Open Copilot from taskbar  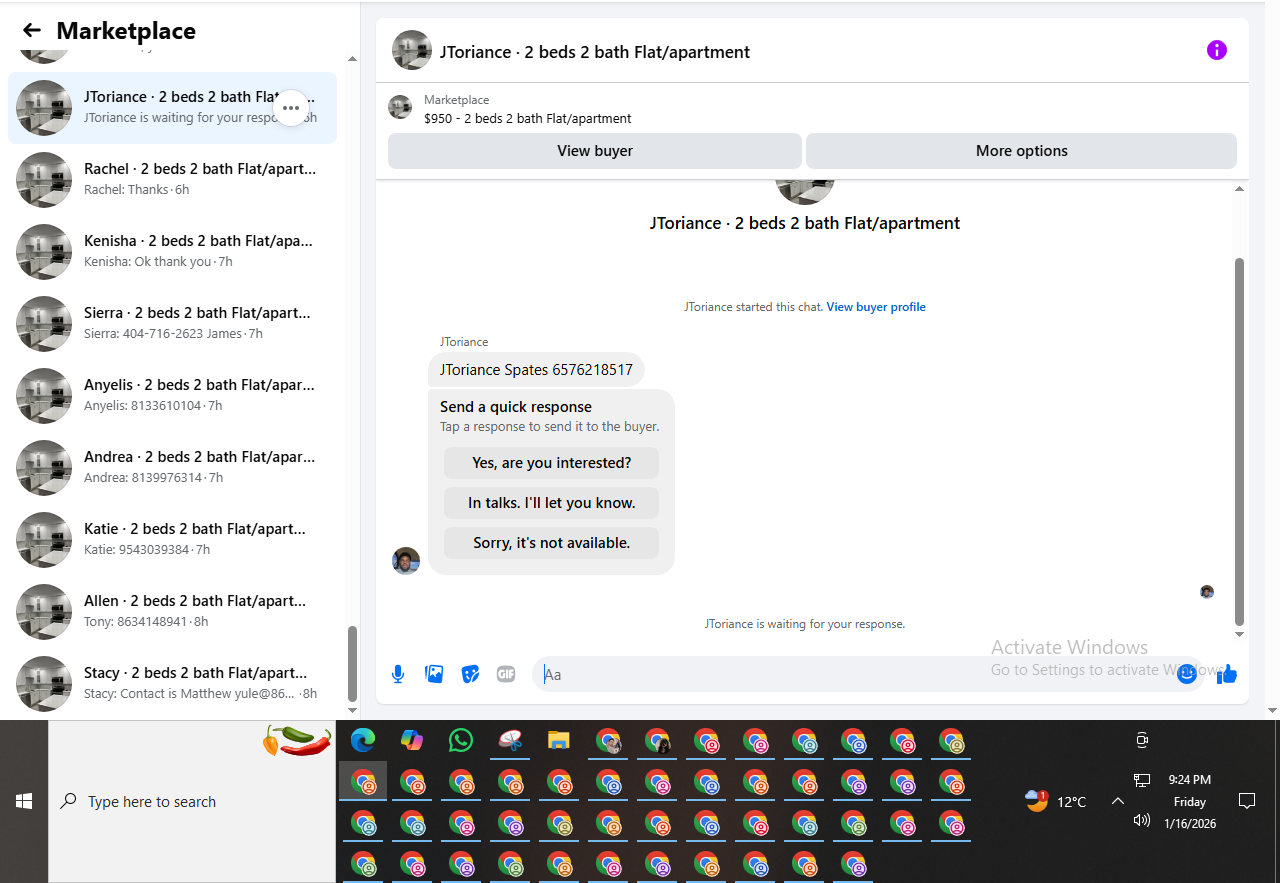click(x=412, y=740)
